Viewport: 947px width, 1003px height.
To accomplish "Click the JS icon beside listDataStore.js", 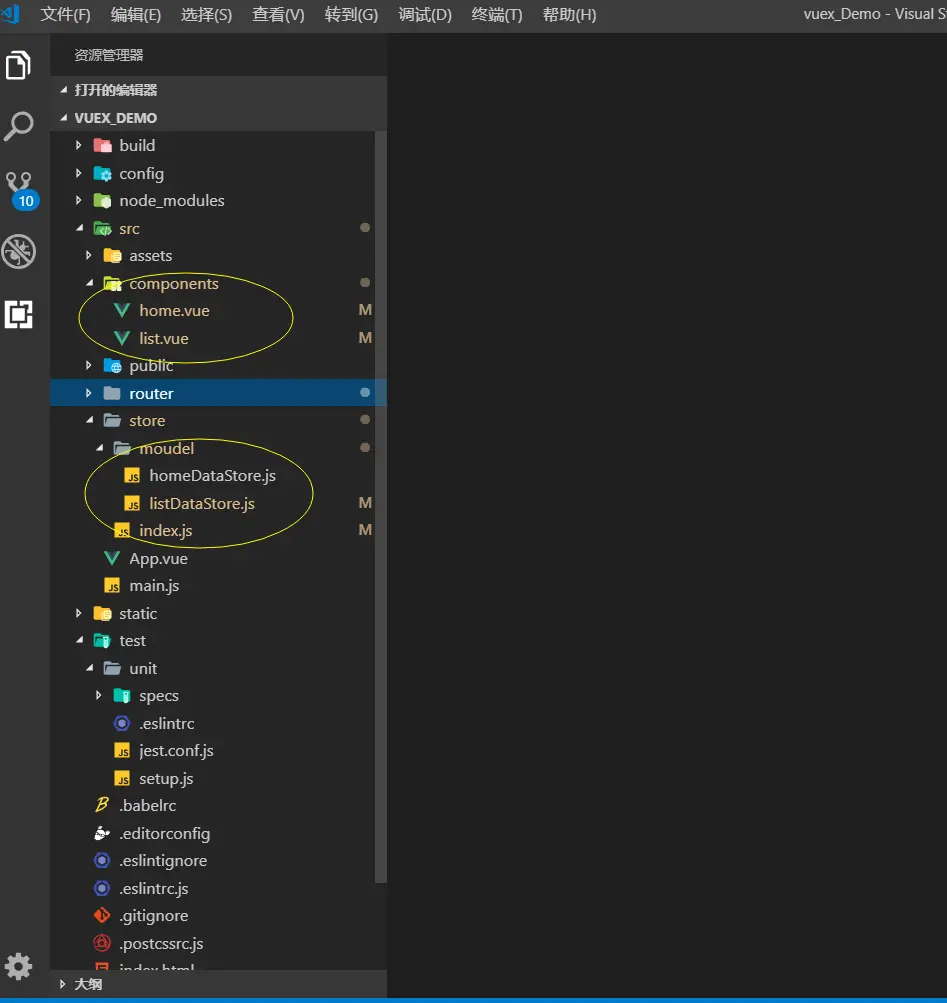I will [132, 503].
